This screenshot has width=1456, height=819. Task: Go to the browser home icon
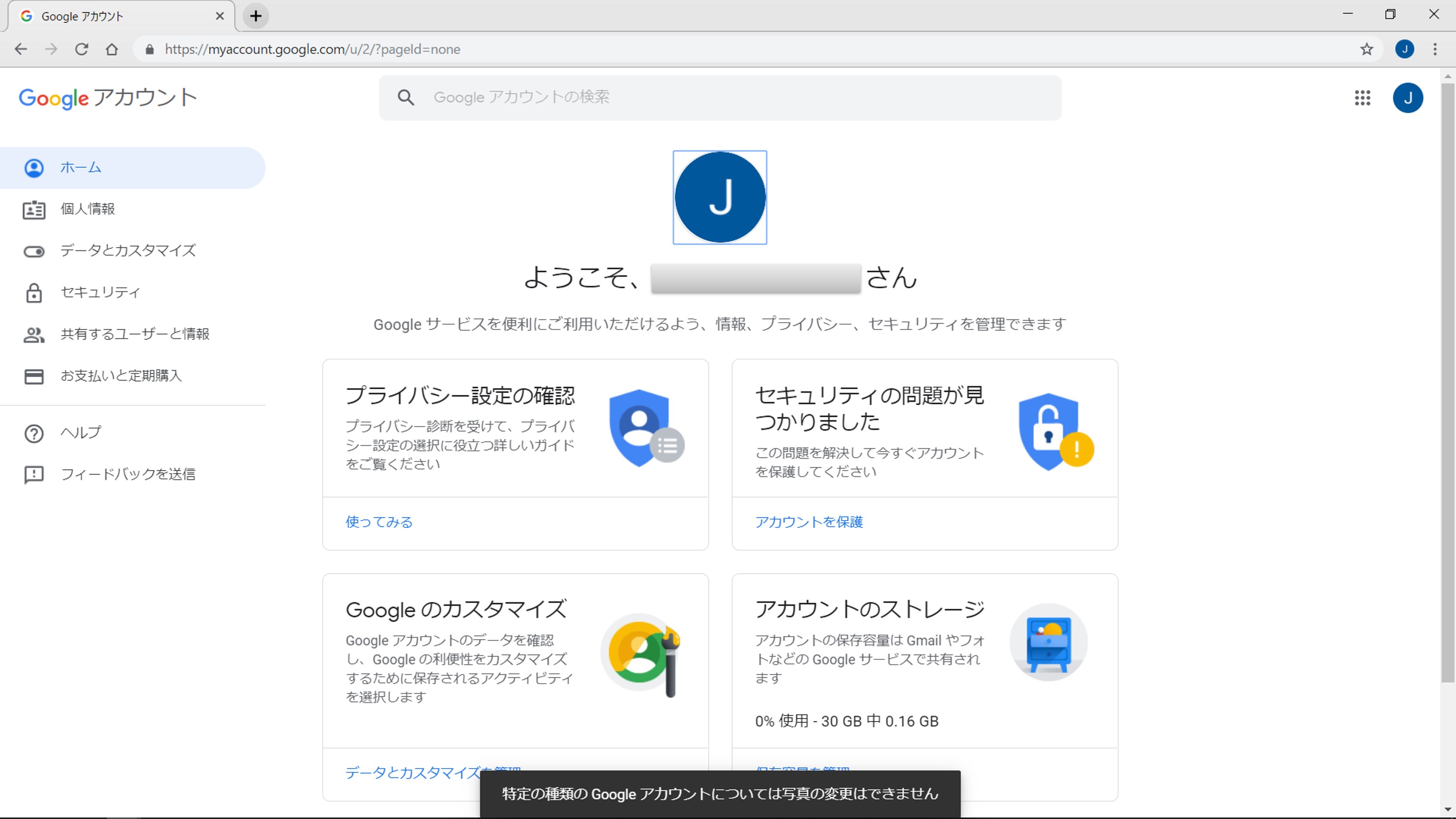112,49
